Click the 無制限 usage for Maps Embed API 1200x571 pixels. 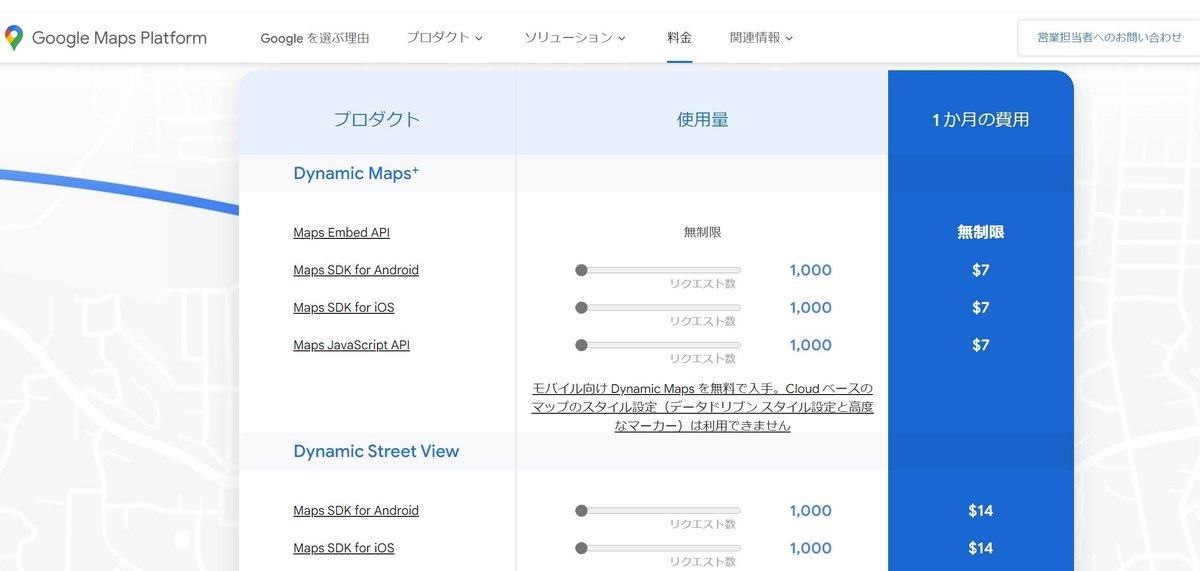[702, 232]
